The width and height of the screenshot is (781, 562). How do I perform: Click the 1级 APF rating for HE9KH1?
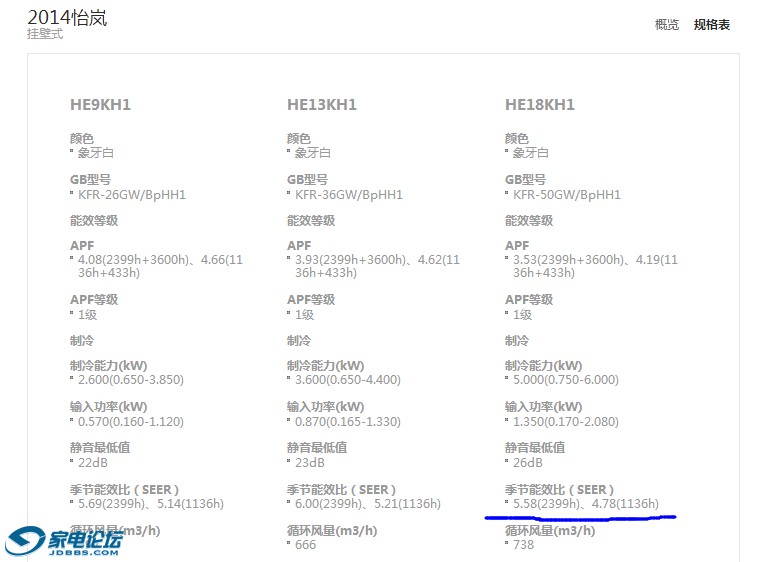tap(87, 315)
